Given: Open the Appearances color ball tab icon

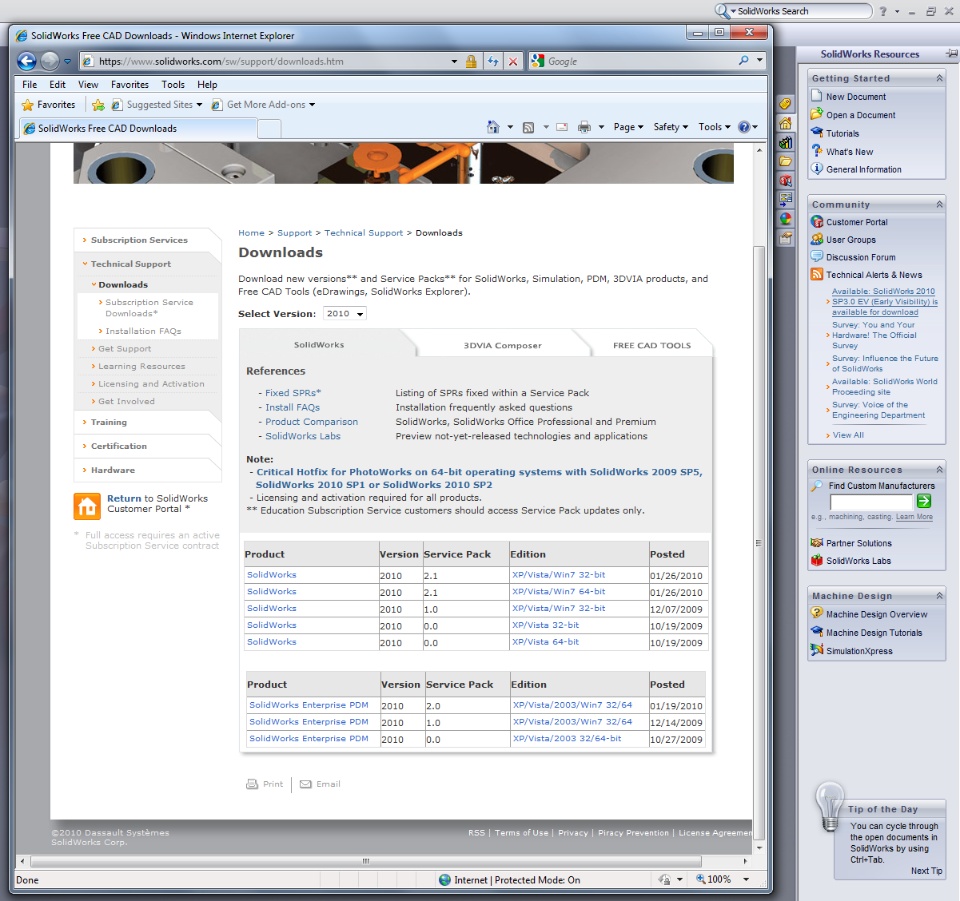Looking at the screenshot, I should 786,219.
